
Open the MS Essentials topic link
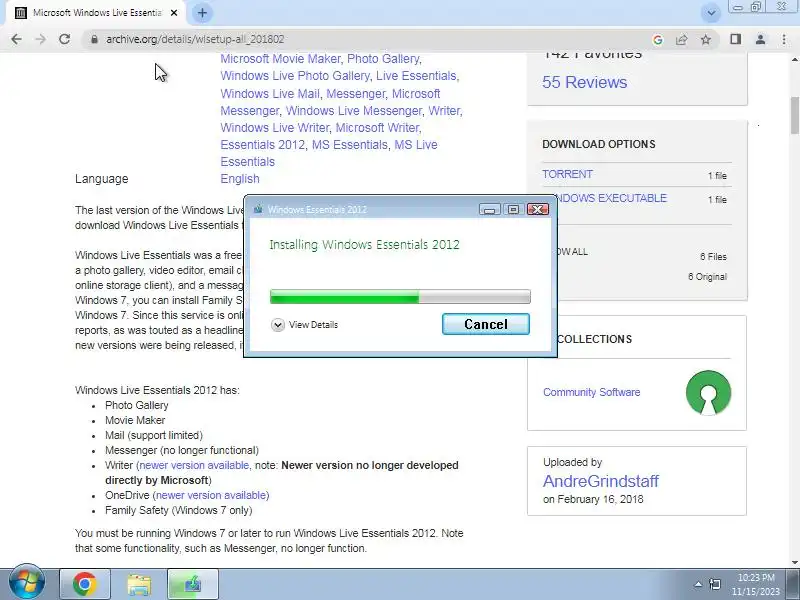349,145
